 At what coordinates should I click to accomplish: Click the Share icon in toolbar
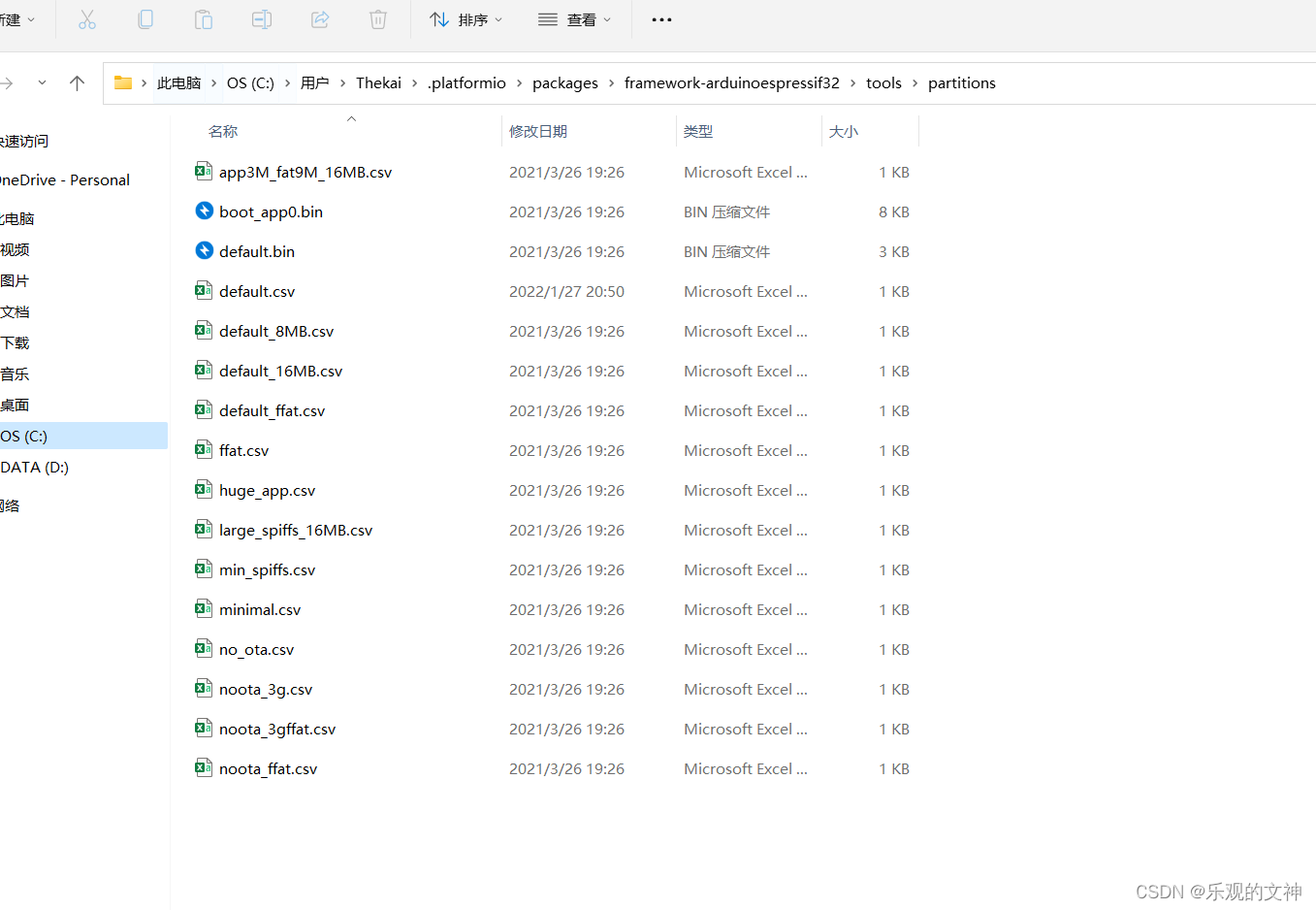320,19
